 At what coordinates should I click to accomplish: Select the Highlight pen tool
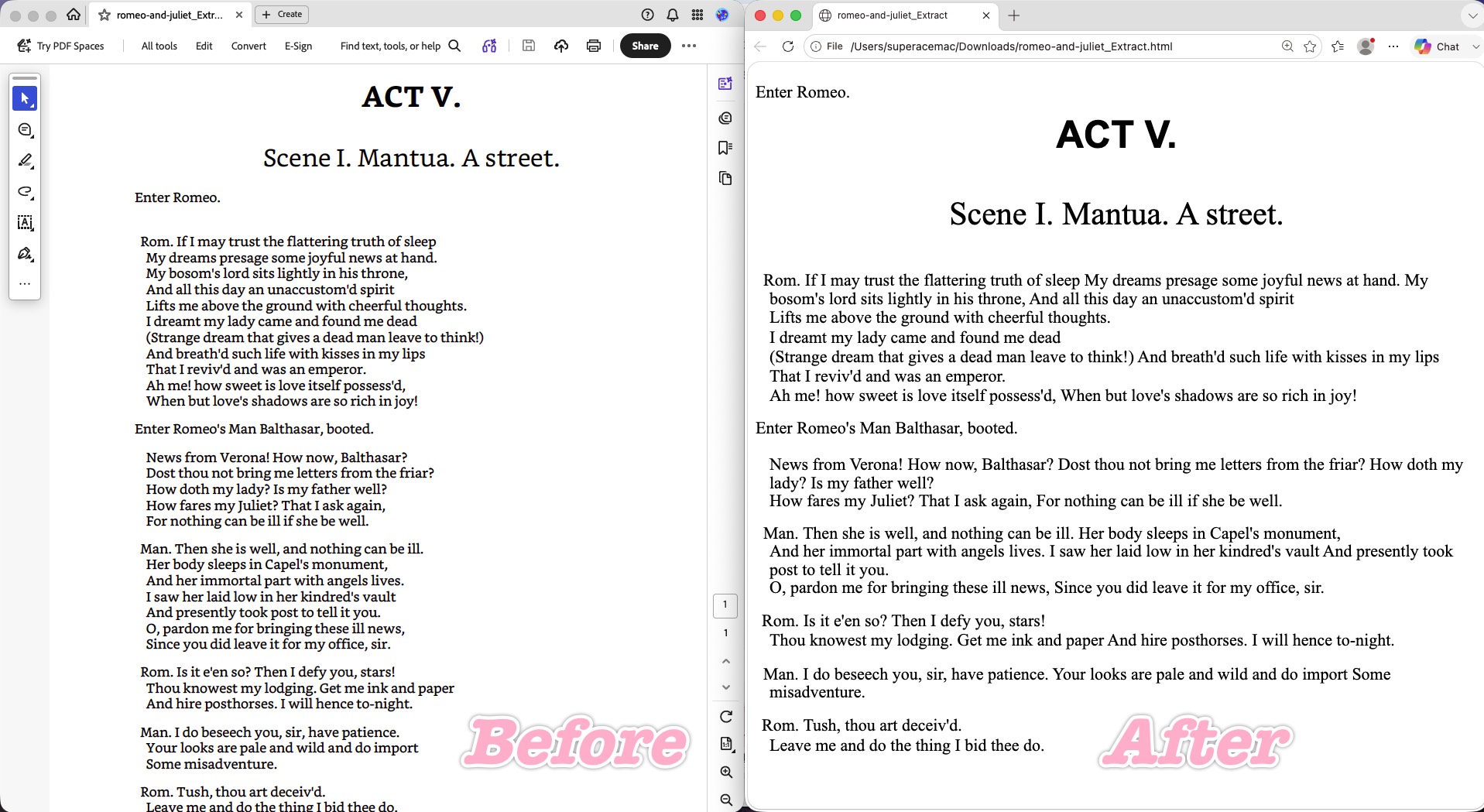(x=25, y=161)
